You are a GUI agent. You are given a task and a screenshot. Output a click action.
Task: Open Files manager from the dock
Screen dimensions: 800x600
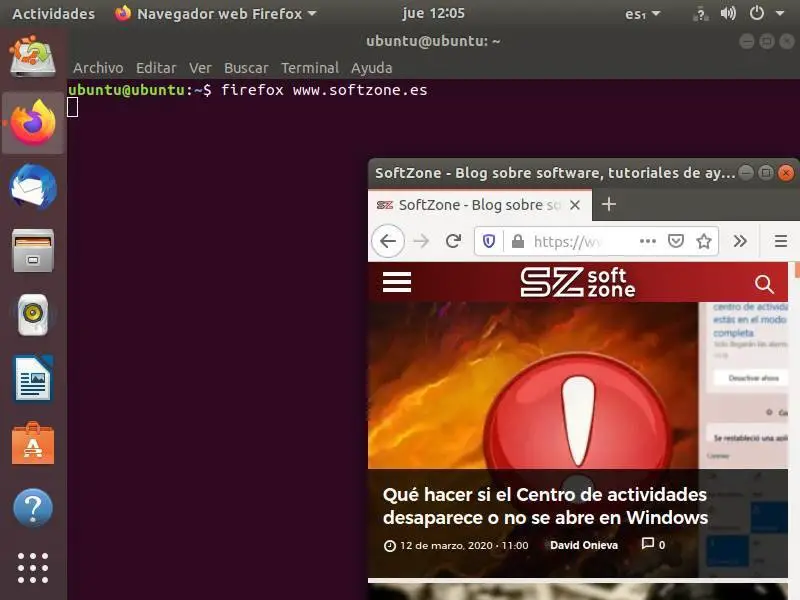click(x=33, y=250)
